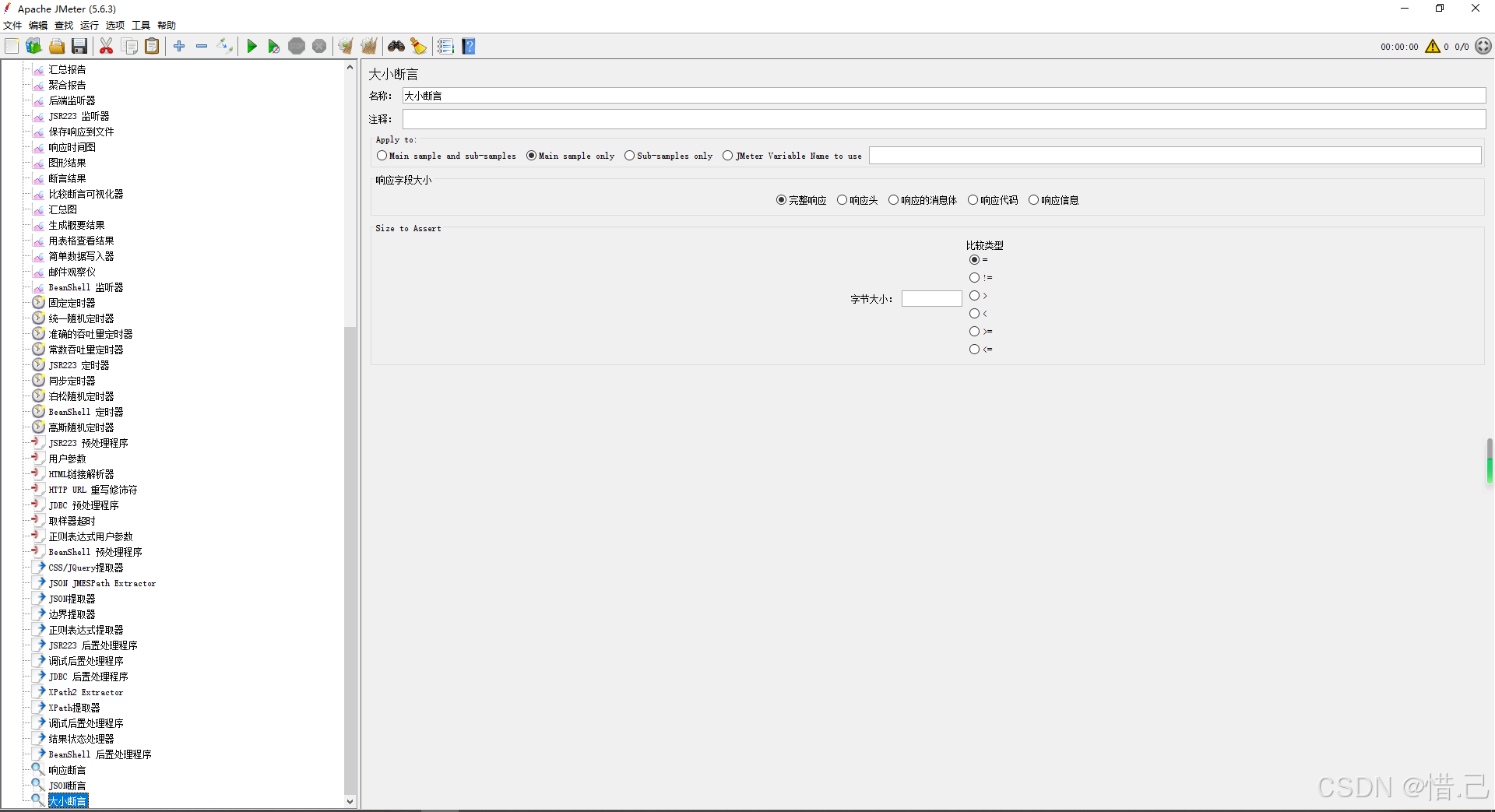This screenshot has width=1495, height=812.
Task: Open the 工具 menu
Action: 141,26
